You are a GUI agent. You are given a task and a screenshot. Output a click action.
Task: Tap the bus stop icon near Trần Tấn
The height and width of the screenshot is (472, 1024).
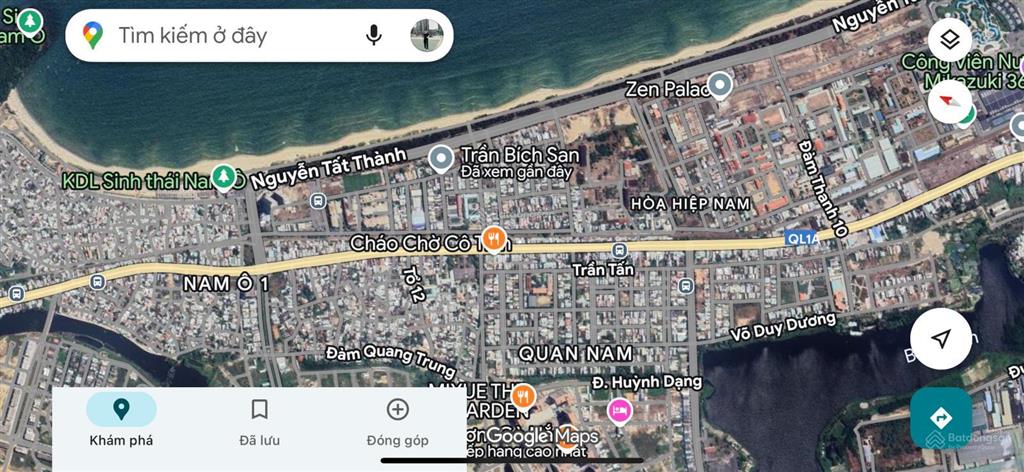pyautogui.click(x=619, y=249)
